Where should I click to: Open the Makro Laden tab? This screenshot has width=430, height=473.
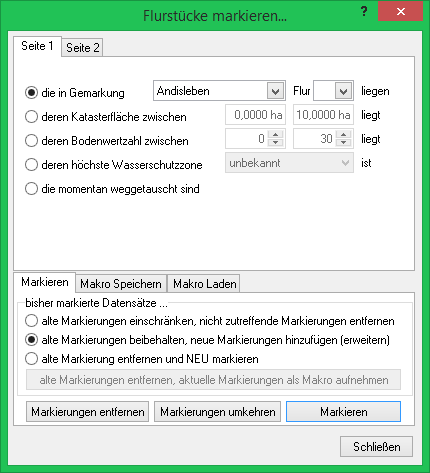tap(204, 284)
